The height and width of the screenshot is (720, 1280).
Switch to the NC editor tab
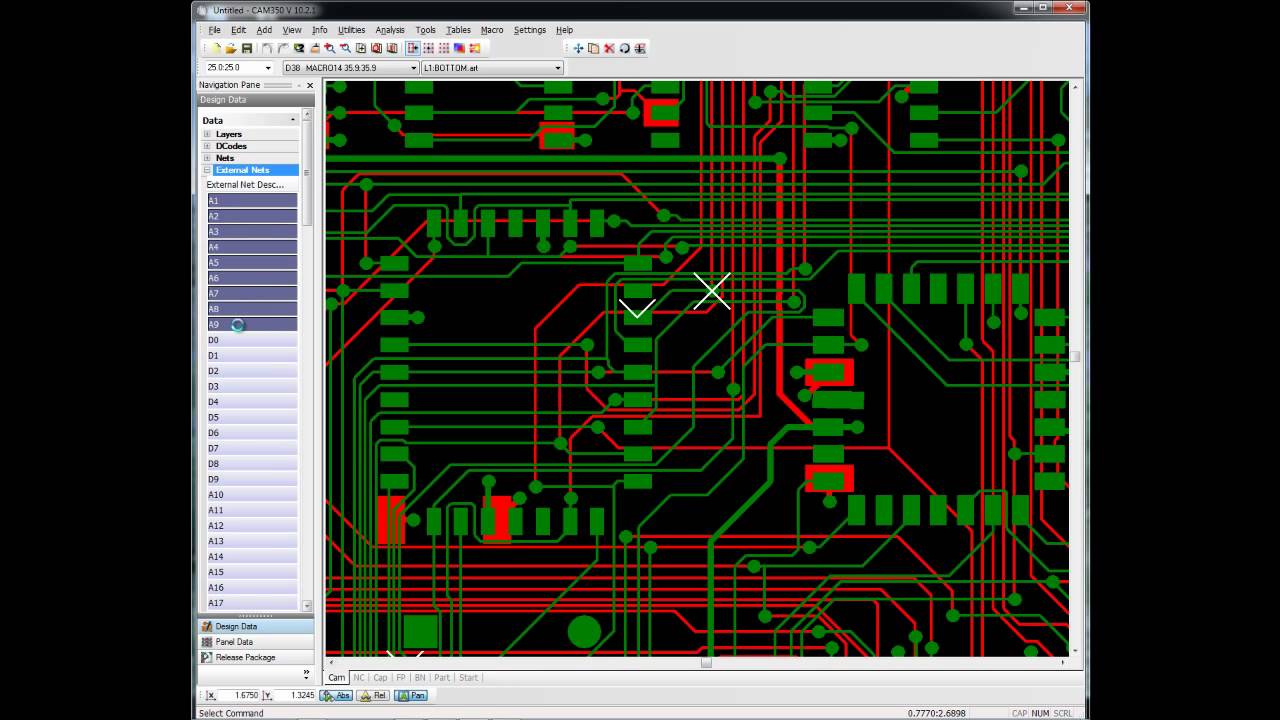click(359, 677)
